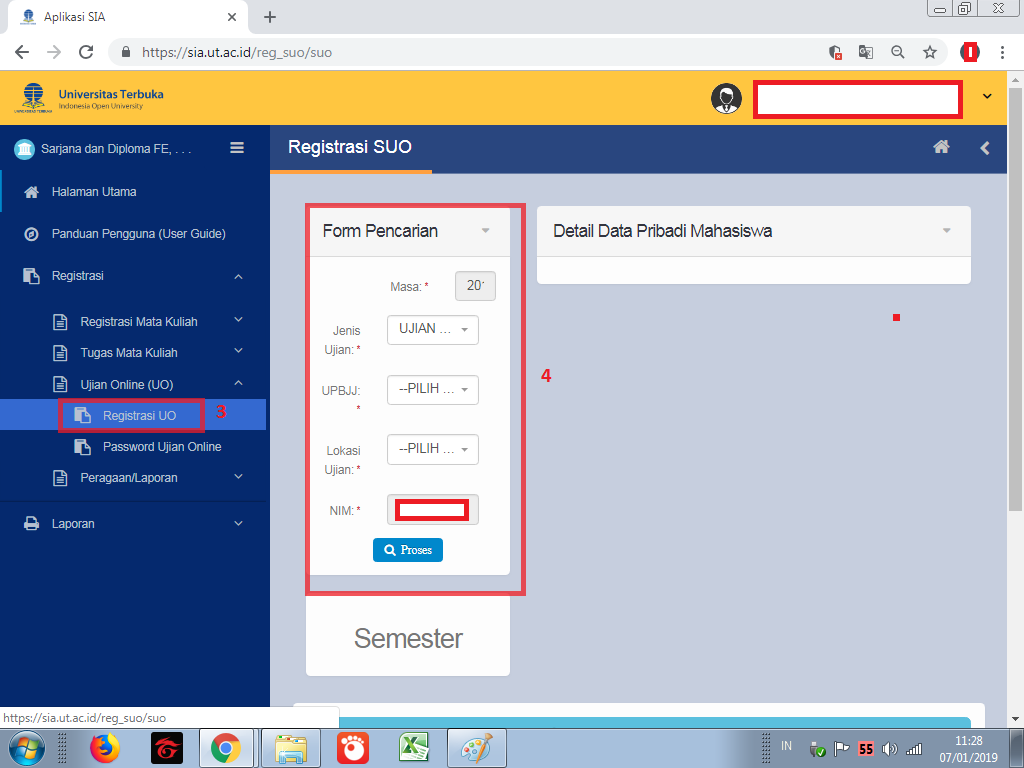Bookmark page with the star icon
This screenshot has height=768, width=1024.
pyautogui.click(x=929, y=52)
